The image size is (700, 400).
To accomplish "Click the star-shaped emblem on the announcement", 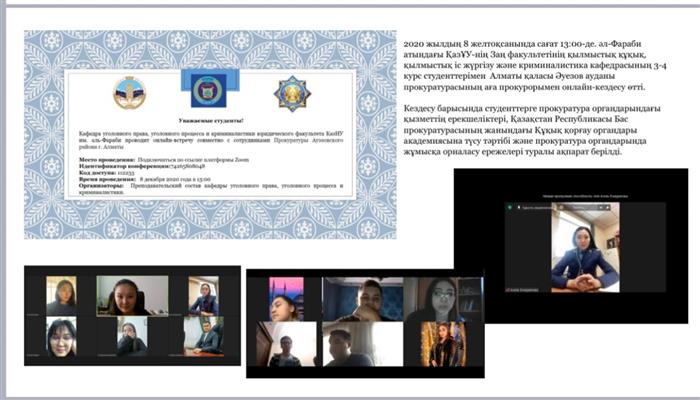I will tap(292, 93).
